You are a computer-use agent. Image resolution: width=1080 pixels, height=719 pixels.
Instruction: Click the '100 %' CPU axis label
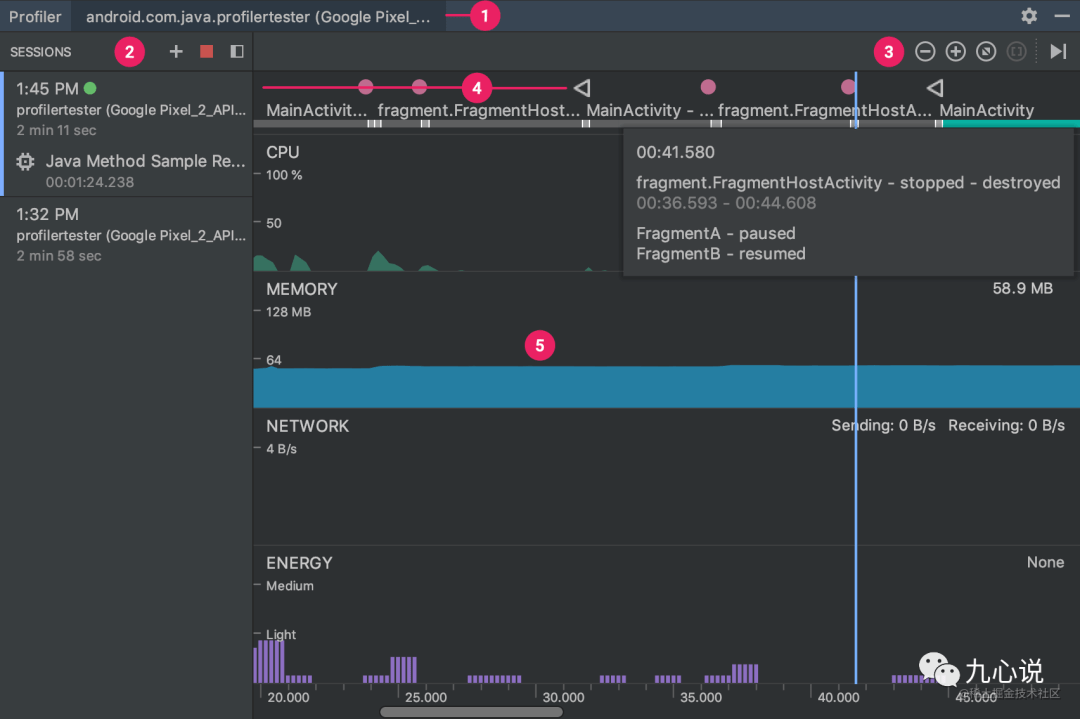[x=284, y=175]
